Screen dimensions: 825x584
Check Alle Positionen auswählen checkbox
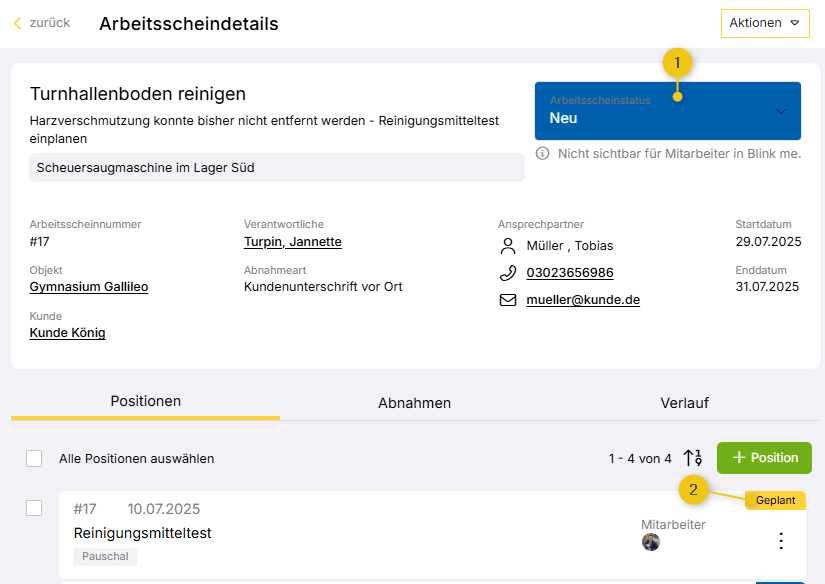(34, 458)
